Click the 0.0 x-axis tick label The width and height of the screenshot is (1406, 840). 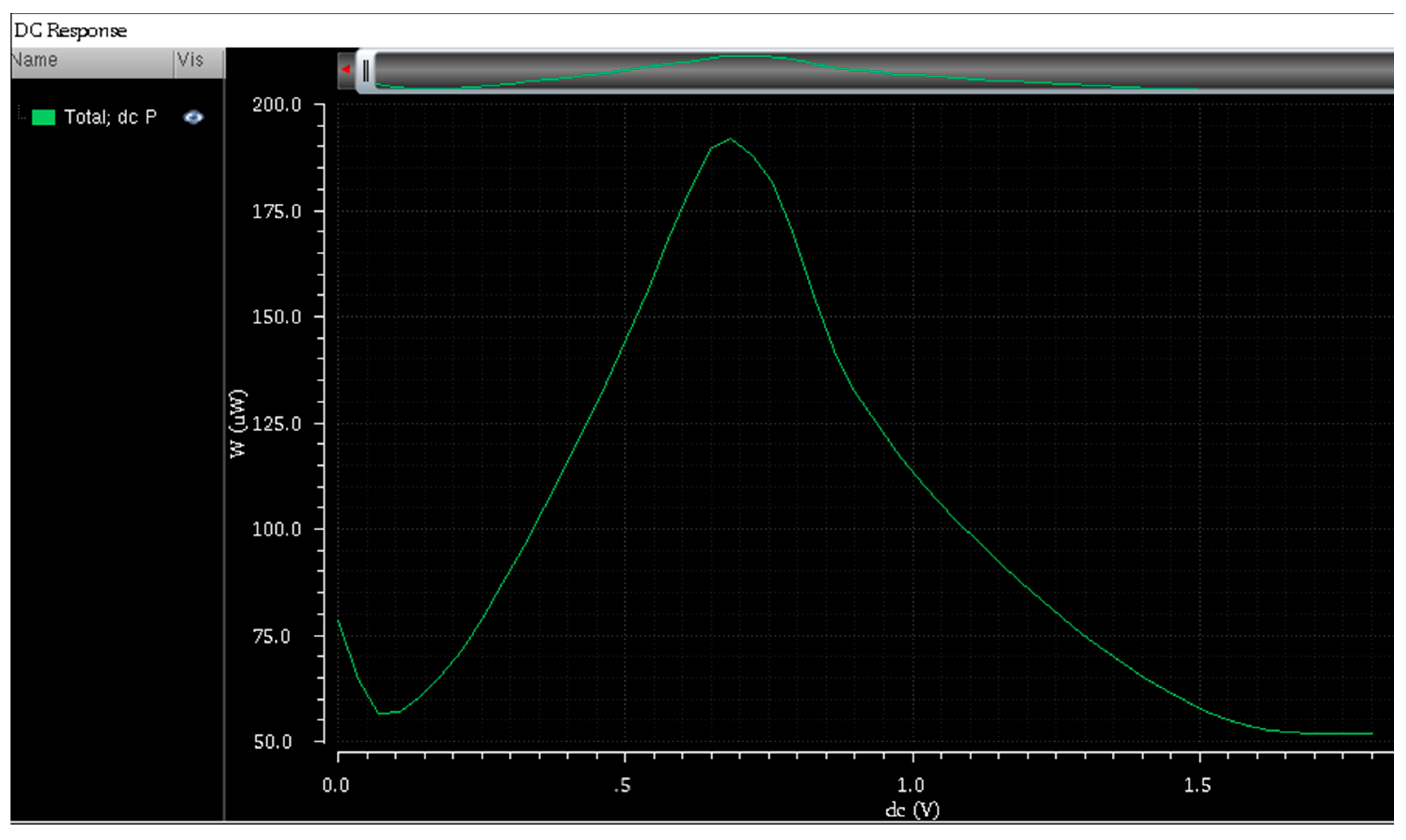point(336,785)
